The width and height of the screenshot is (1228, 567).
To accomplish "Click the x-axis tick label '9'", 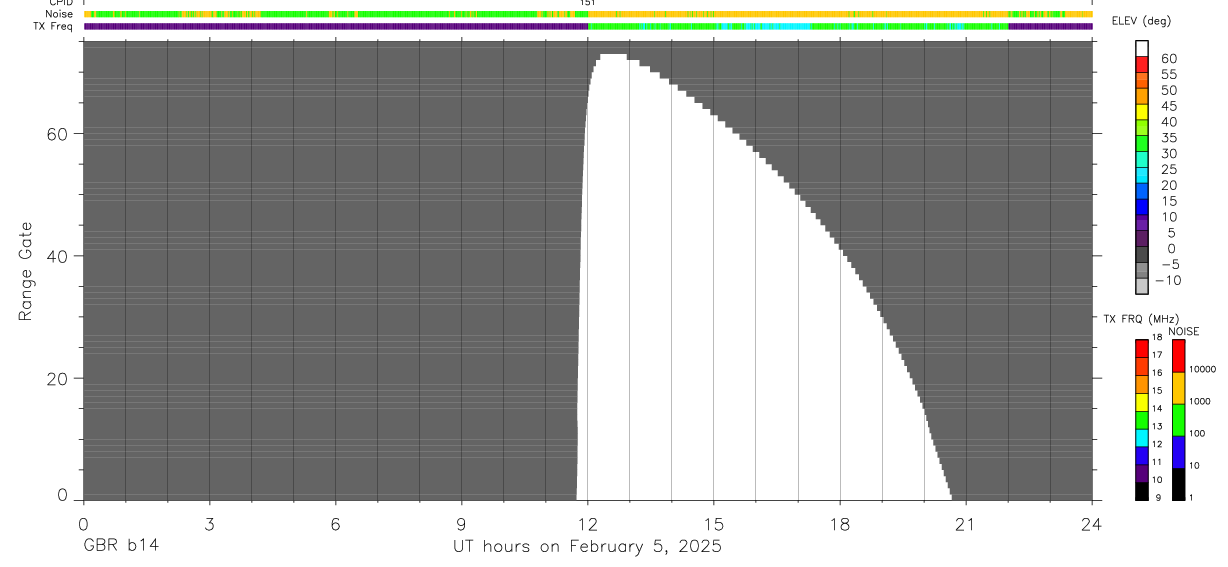I will pyautogui.click(x=461, y=523).
